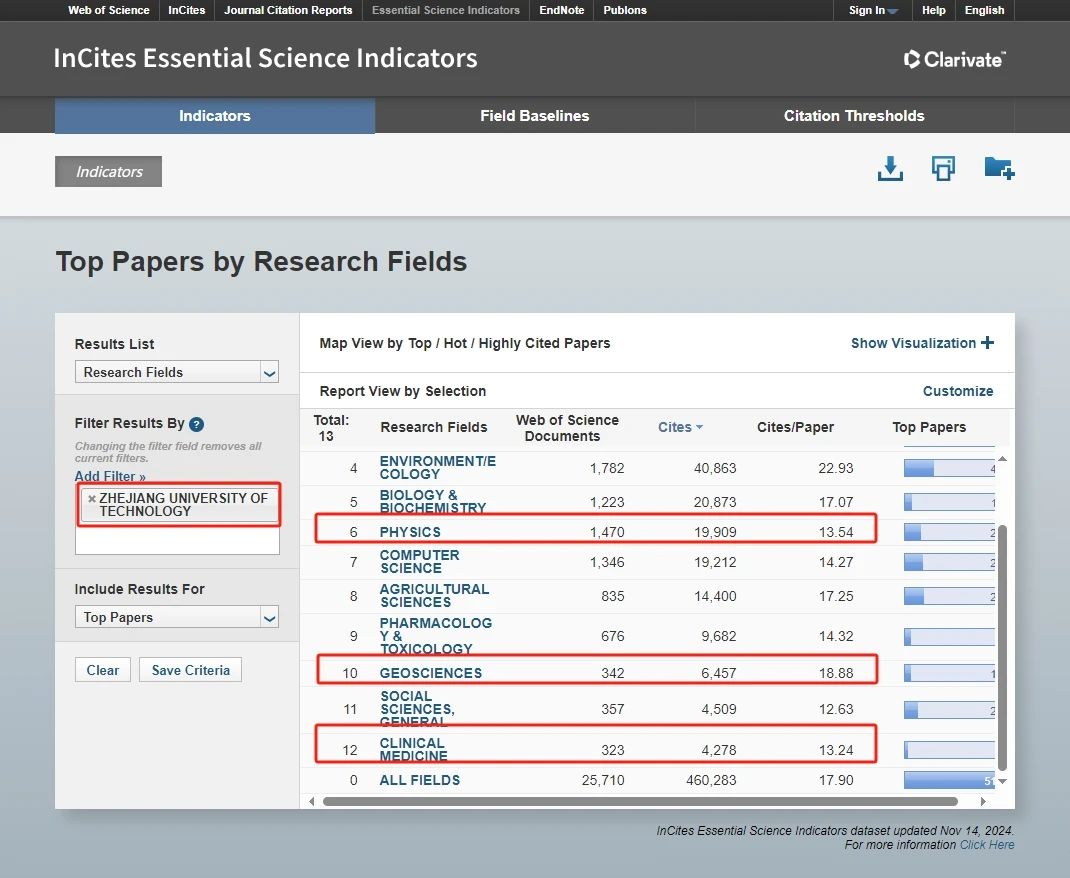Click the Save Criteria button
Image resolution: width=1070 pixels, height=878 pixels.
point(190,670)
